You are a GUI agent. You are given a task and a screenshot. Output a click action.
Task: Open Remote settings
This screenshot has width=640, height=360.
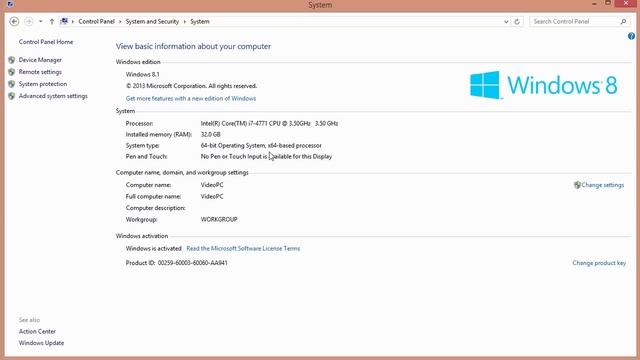(40, 72)
